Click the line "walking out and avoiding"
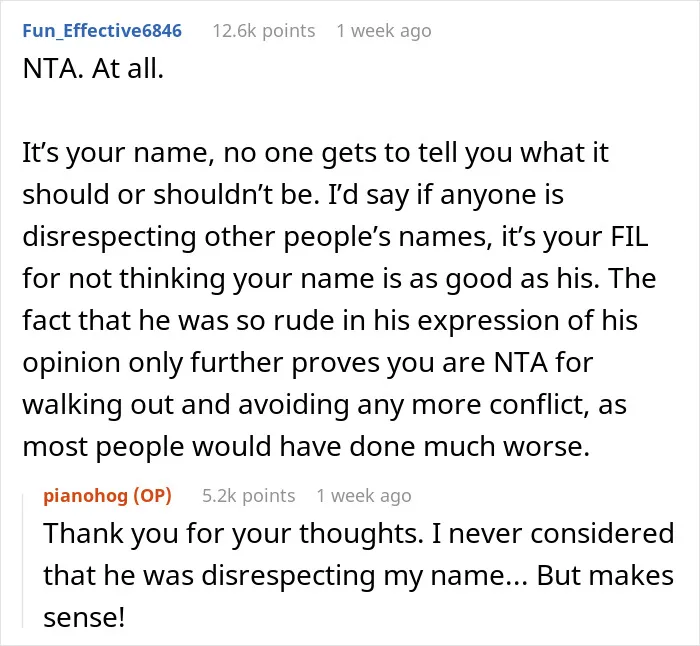Screen dimensions: 700x646 tap(325, 404)
